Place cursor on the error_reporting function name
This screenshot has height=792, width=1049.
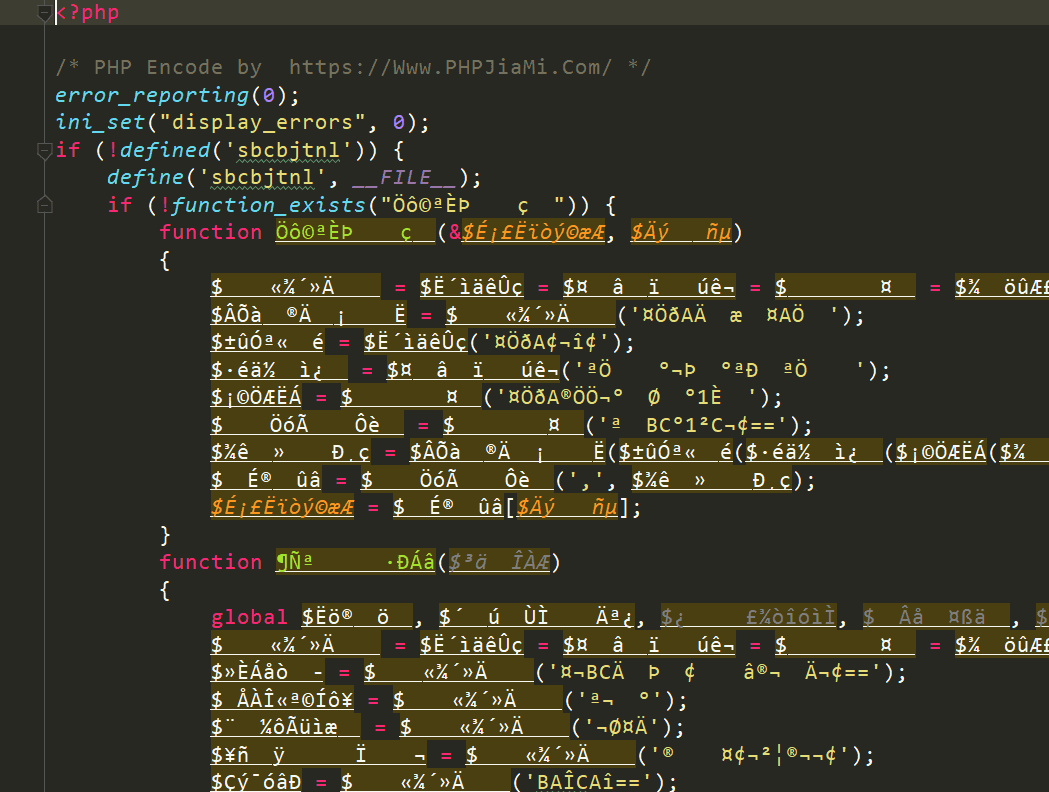[x=151, y=95]
